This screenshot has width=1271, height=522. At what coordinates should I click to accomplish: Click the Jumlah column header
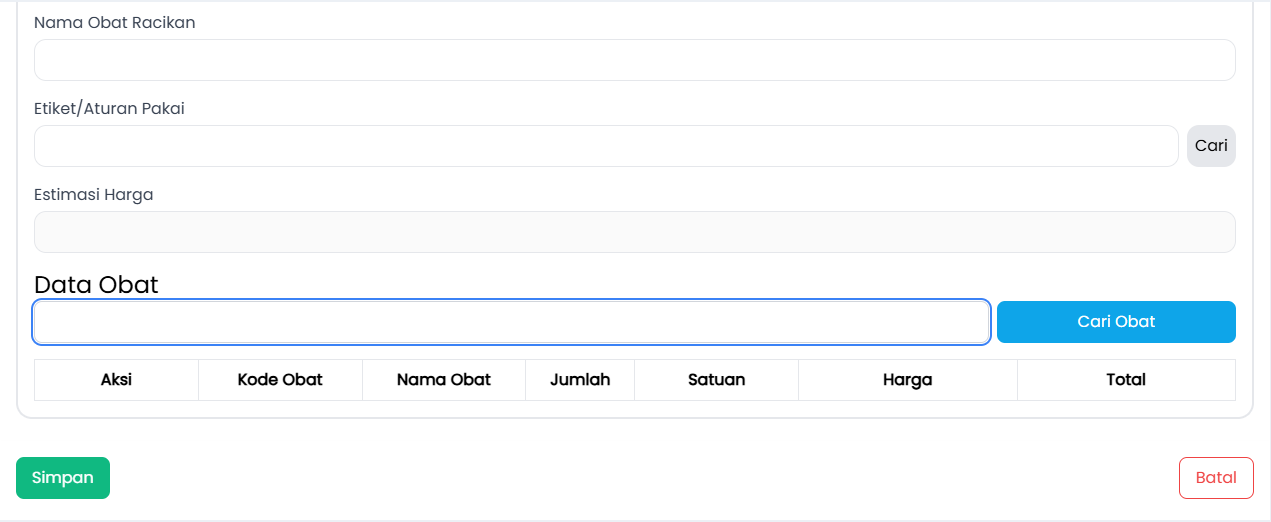click(x=580, y=380)
